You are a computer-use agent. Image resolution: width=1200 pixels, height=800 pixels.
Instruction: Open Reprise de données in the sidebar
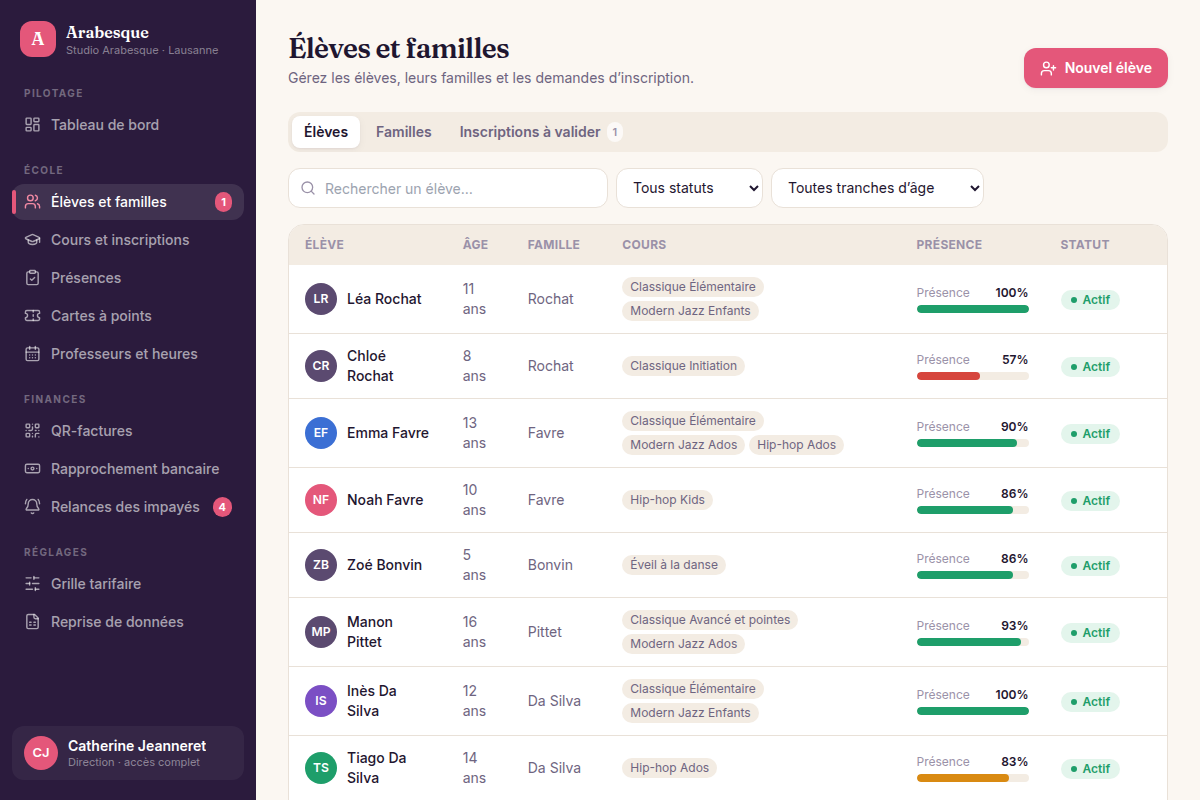(x=128, y=622)
